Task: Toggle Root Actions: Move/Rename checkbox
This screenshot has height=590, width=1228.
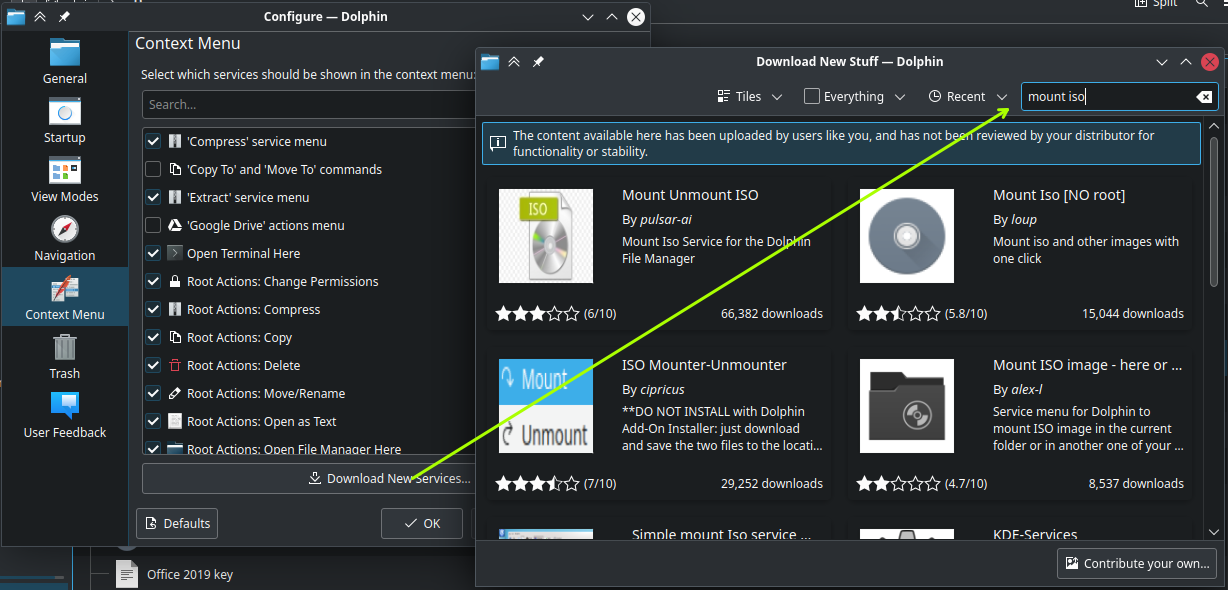Action: click(x=153, y=394)
